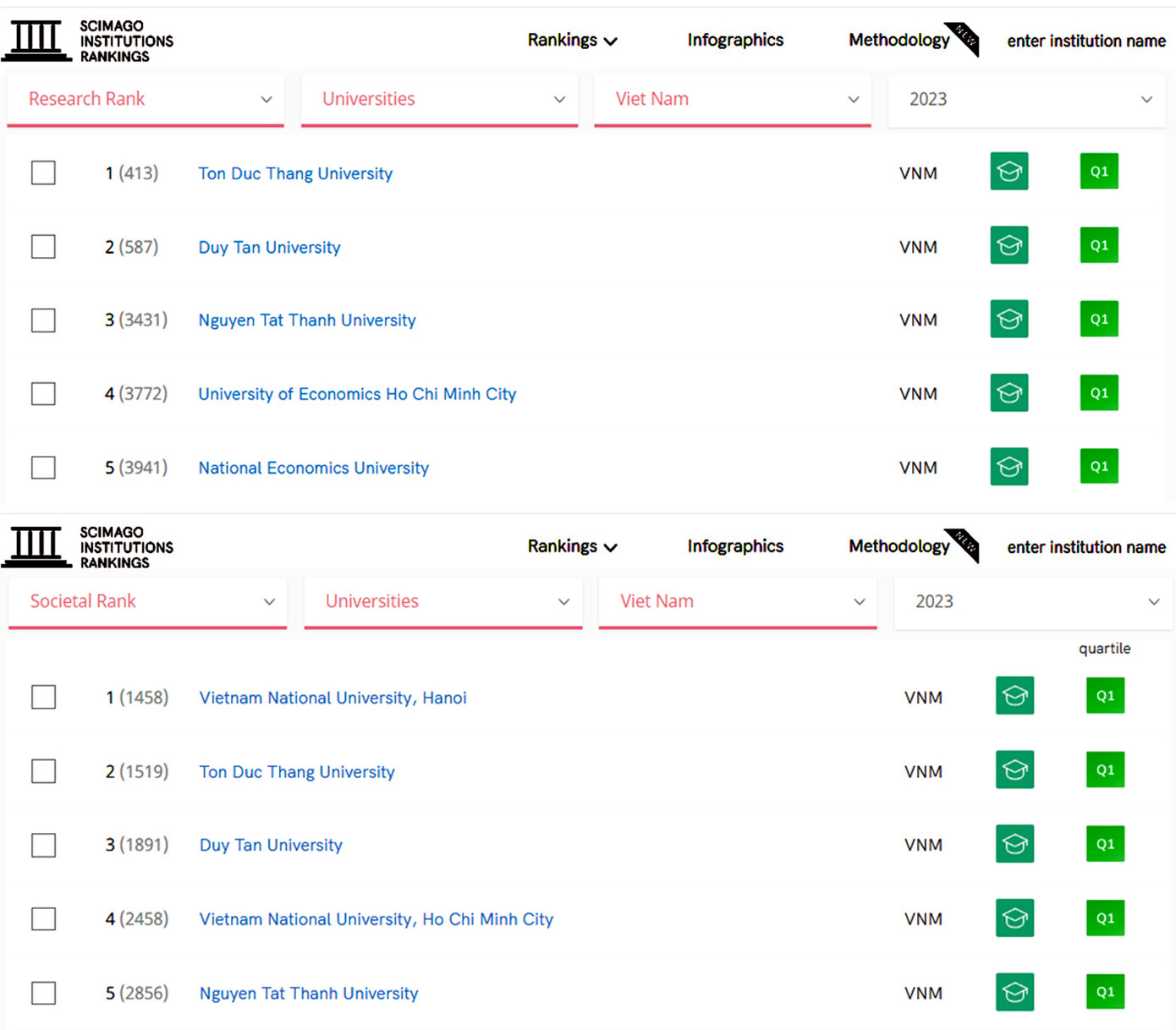Tick checkbox for Ton Duc Thang University in Research Rank list
The image size is (1176, 1030).
43,173
